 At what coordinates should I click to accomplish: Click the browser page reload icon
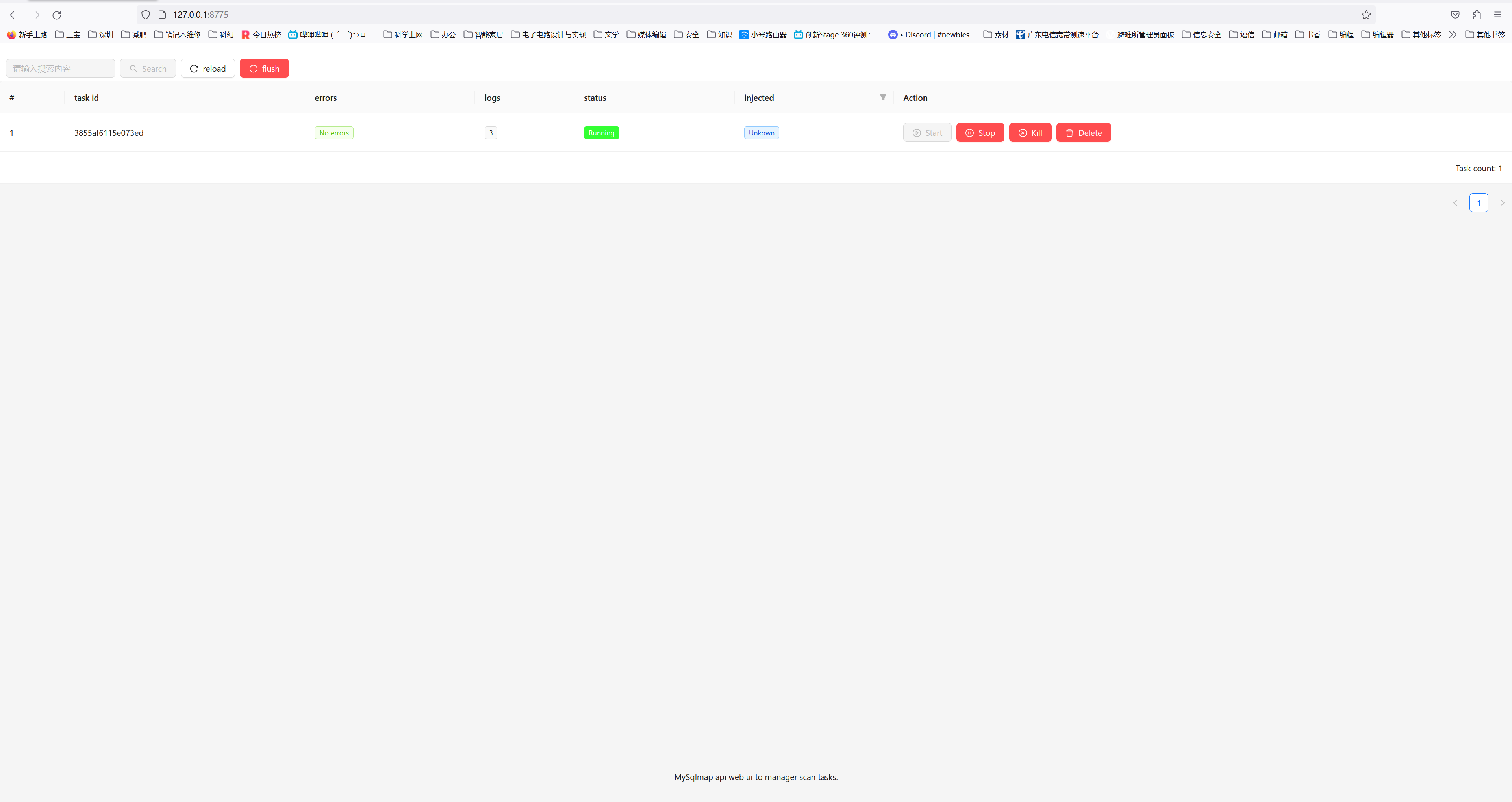point(57,15)
